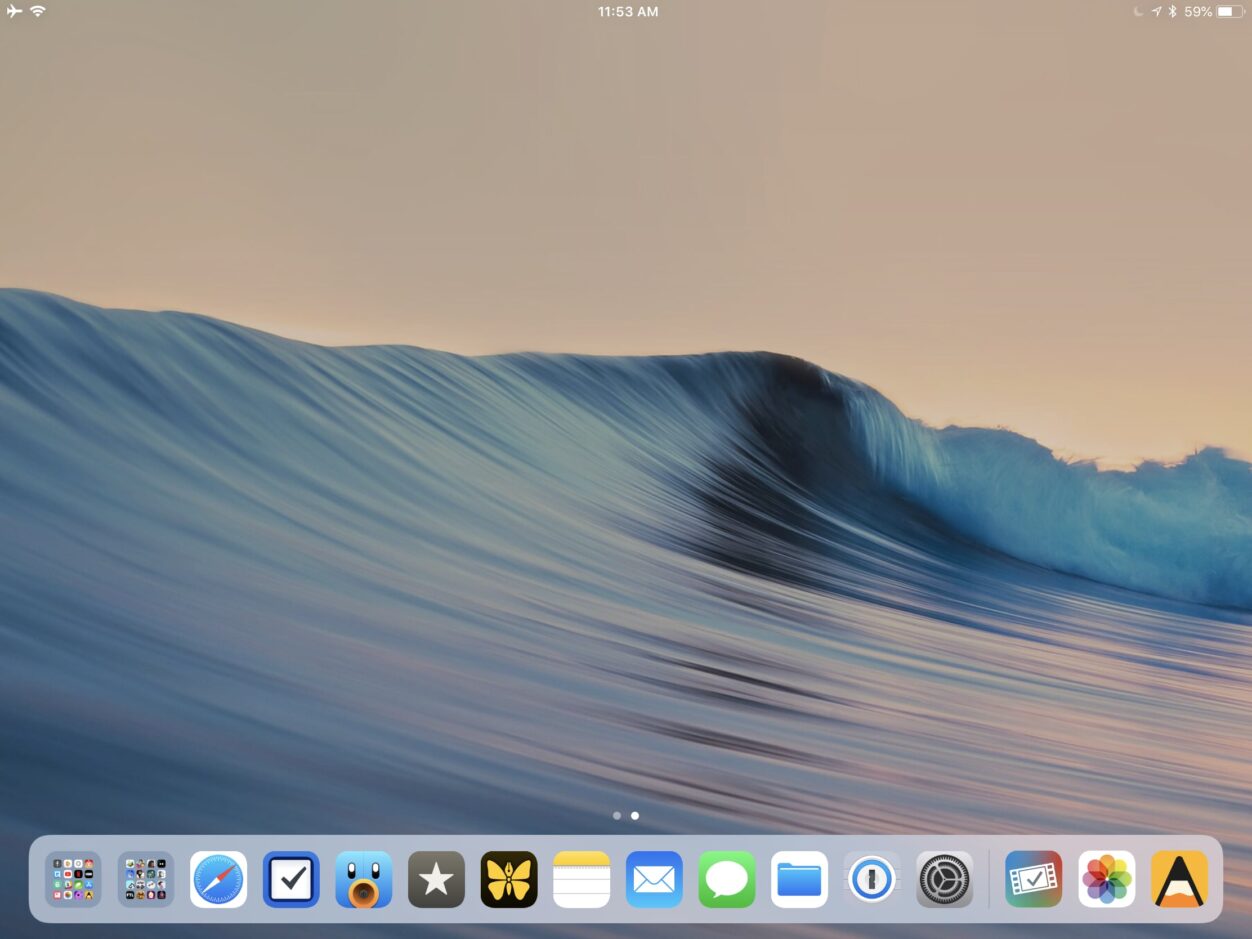Open the Settings gear app
This screenshot has width=1252, height=939.
[x=944, y=879]
